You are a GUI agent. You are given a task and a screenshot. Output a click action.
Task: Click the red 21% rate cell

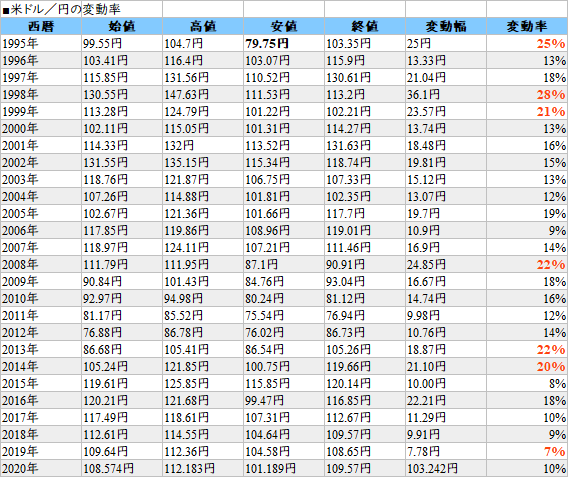(551, 112)
